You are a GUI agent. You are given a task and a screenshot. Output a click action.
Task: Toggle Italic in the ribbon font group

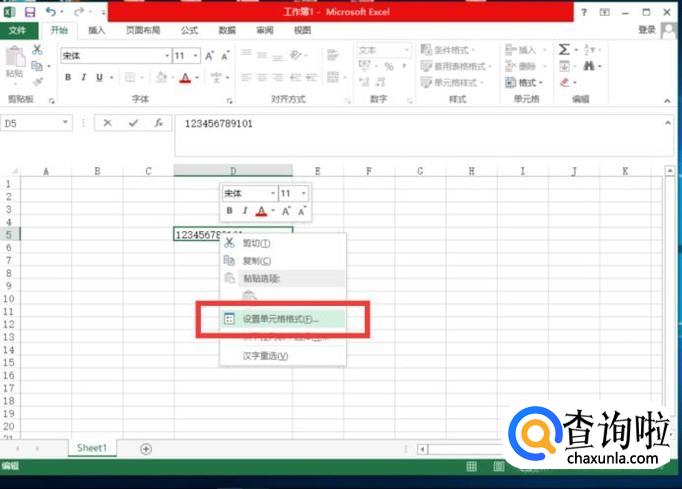pyautogui.click(x=84, y=77)
